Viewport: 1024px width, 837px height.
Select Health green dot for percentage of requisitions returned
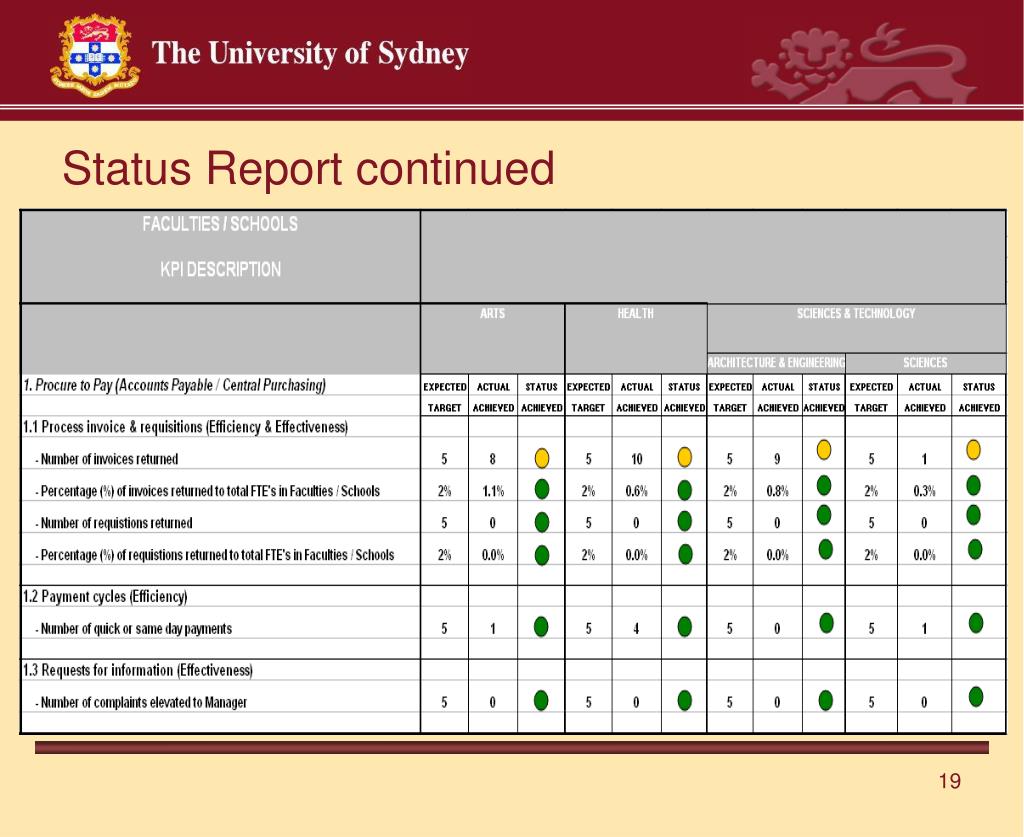(684, 554)
